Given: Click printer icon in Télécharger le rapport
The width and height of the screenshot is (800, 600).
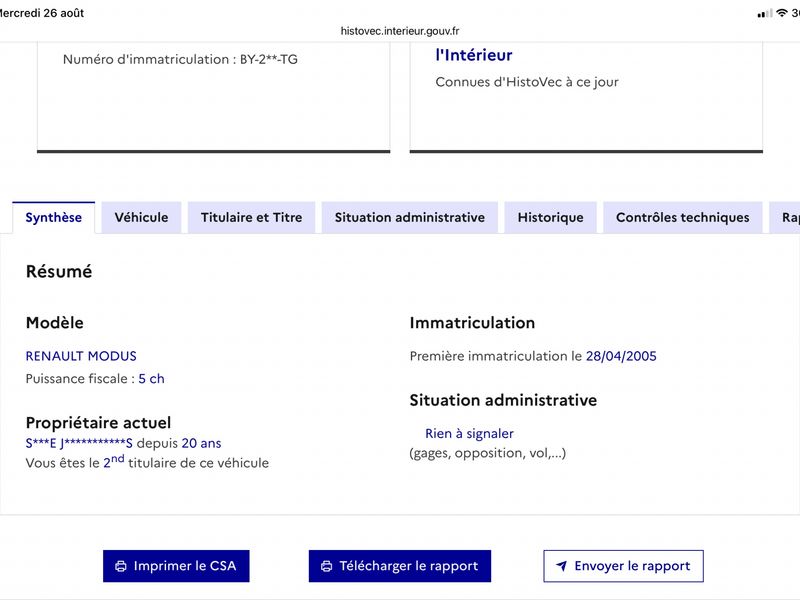Looking at the screenshot, I should [327, 566].
